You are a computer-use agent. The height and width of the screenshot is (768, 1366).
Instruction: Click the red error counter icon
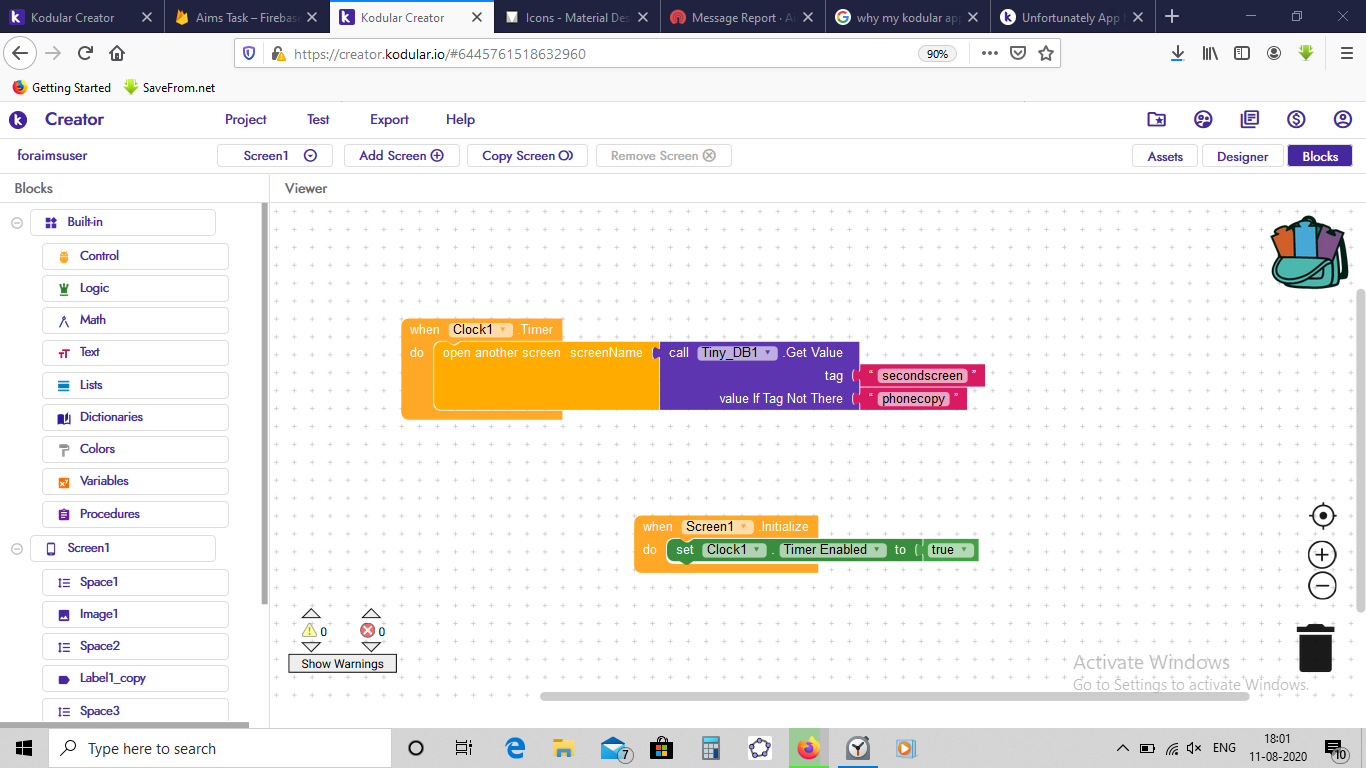coord(367,631)
